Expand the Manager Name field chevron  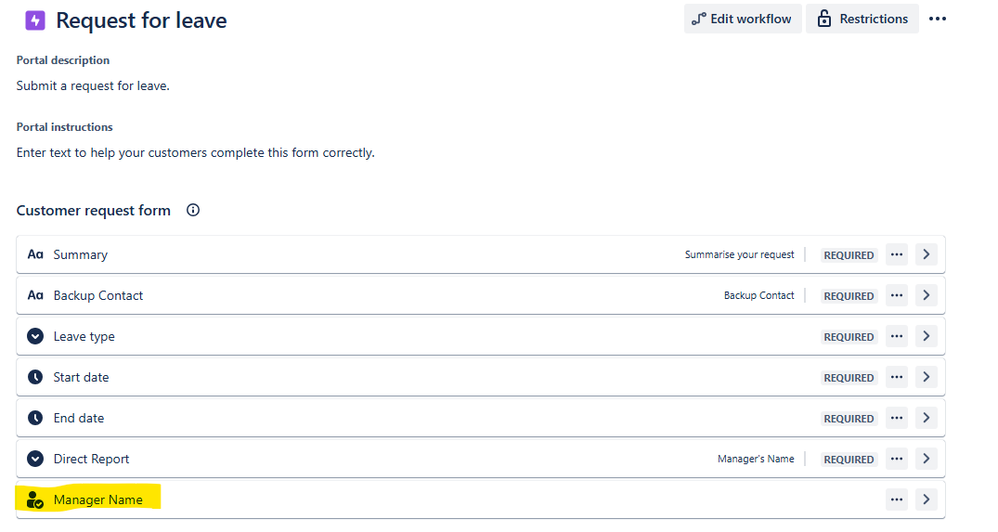coord(926,500)
